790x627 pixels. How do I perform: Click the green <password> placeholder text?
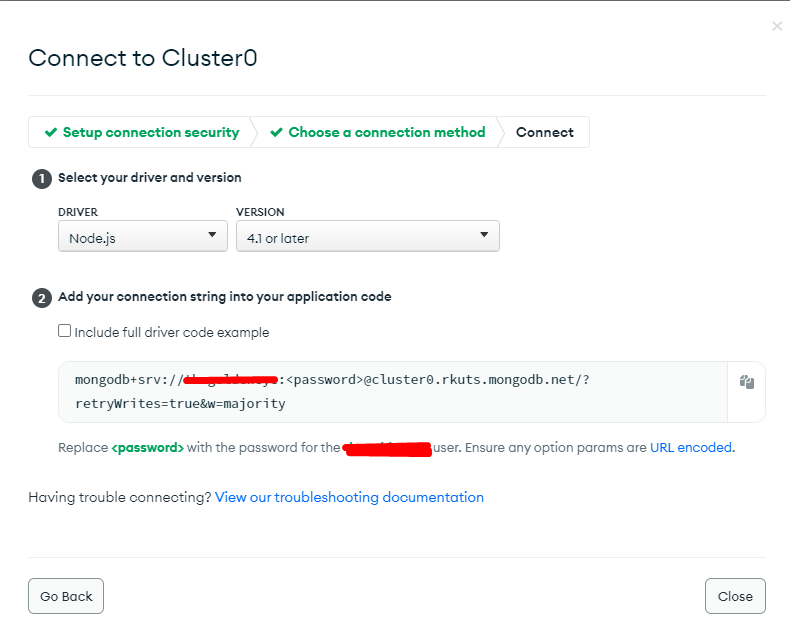coord(148,448)
